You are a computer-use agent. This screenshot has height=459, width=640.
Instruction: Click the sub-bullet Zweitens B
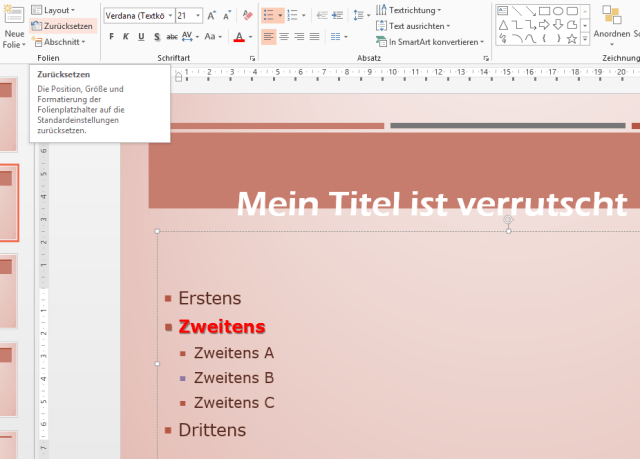pos(234,378)
